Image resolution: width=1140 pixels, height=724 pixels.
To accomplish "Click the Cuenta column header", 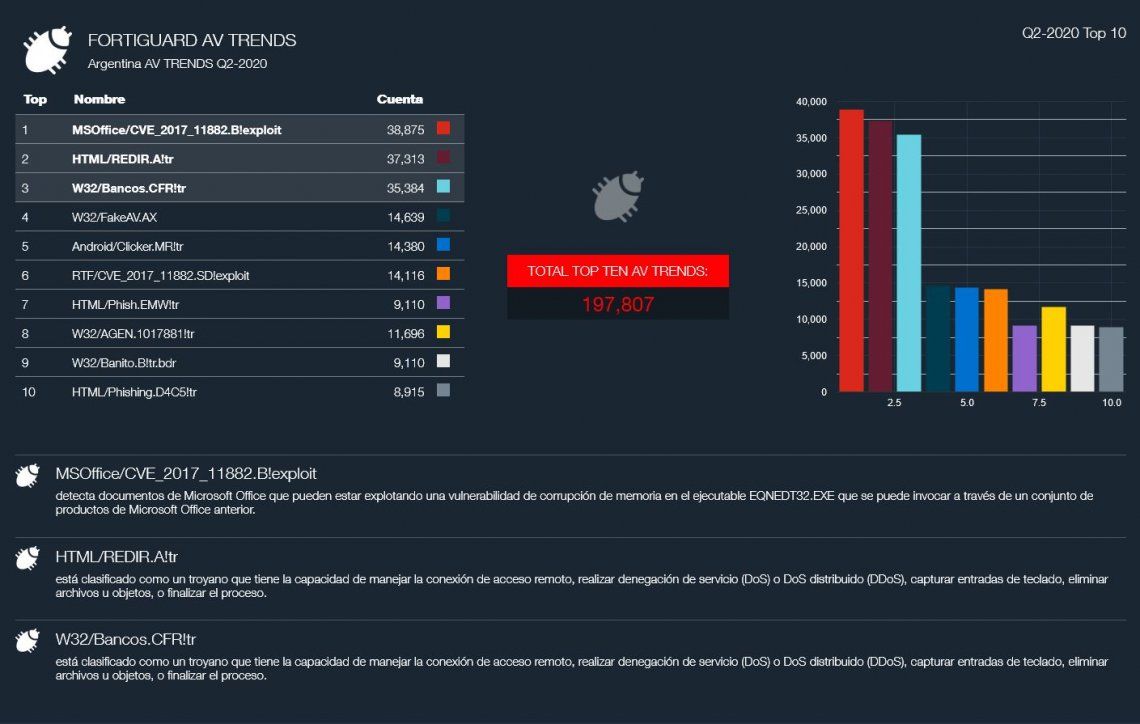I will [400, 100].
